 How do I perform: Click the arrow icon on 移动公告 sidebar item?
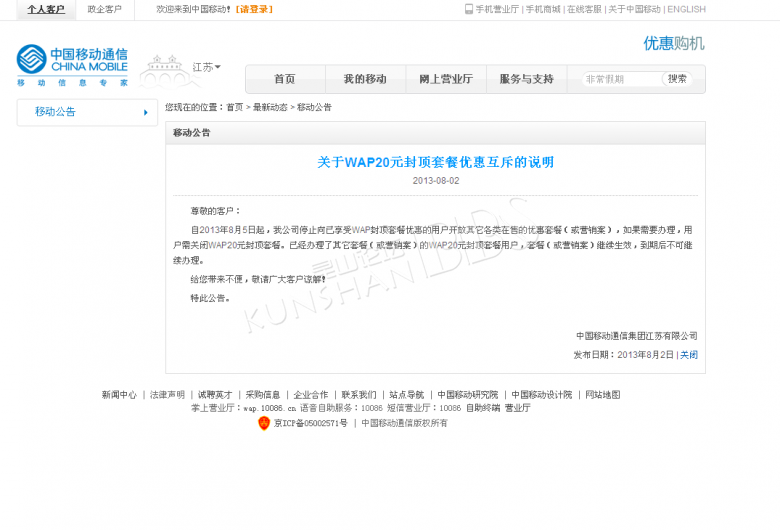click(x=146, y=112)
